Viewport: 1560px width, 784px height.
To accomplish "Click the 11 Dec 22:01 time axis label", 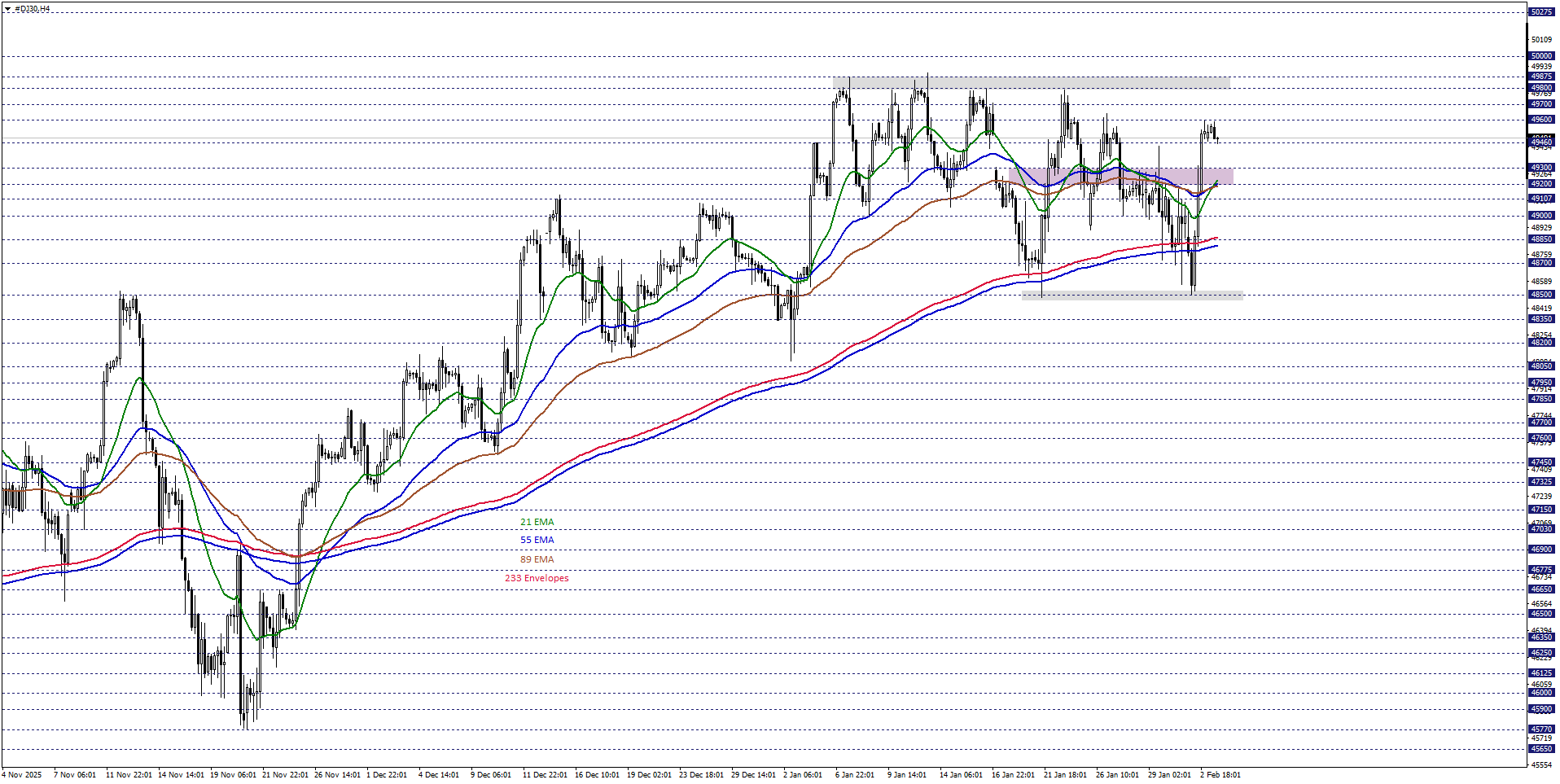I will (x=545, y=774).
